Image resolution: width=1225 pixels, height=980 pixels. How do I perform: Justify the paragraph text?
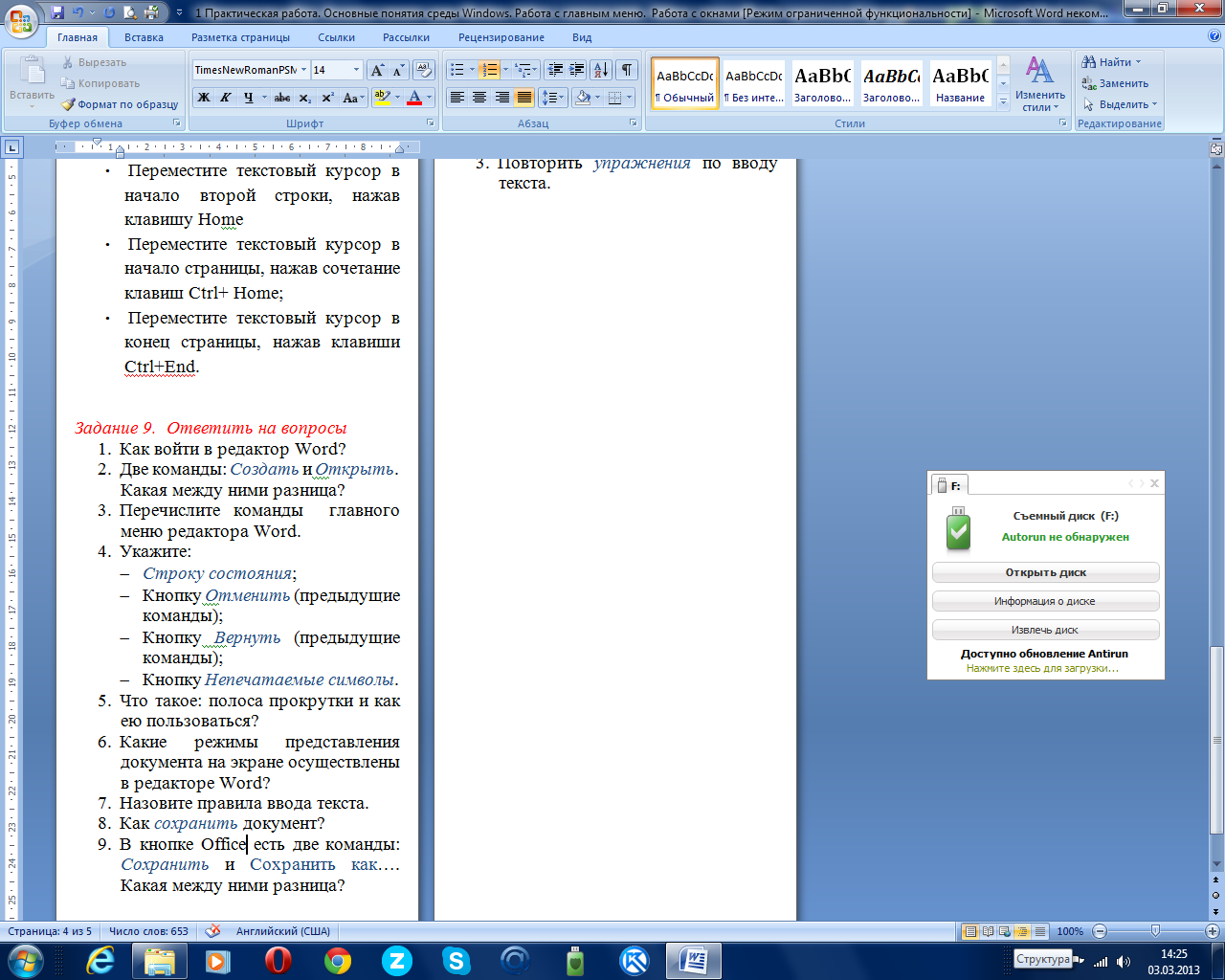524,98
